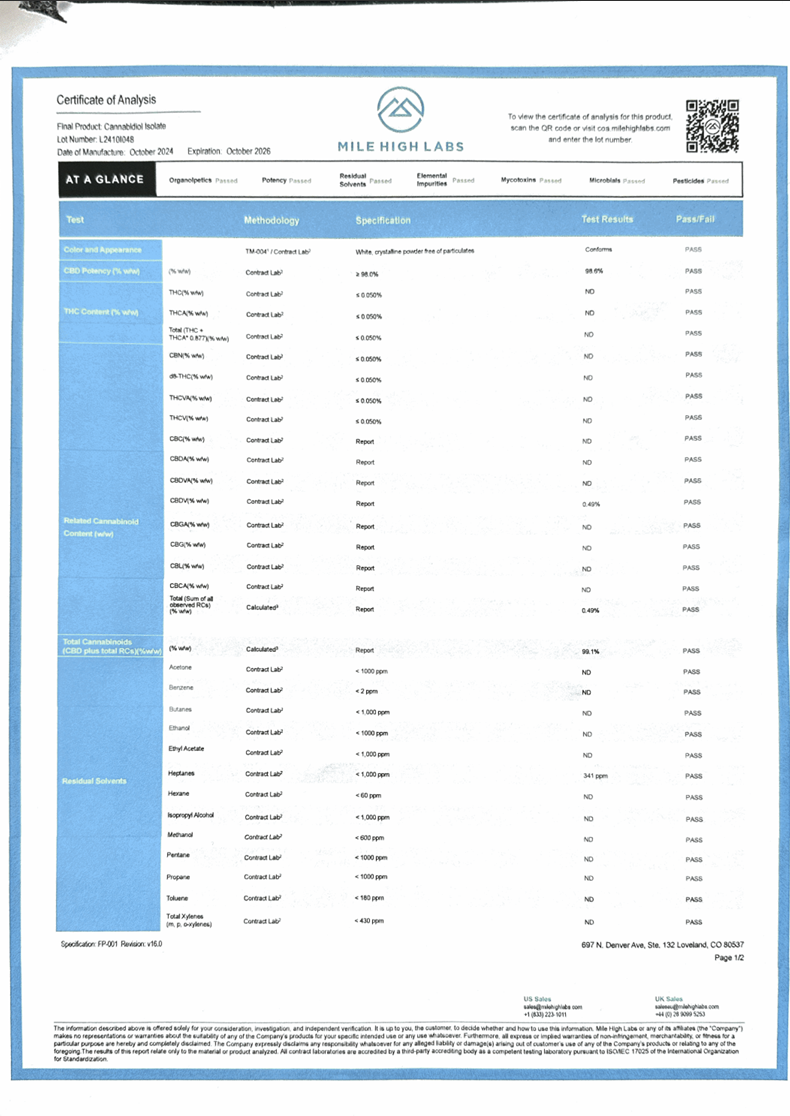790x1116 pixels.
Task: Open the UK sales email address
Action: 687,1006
